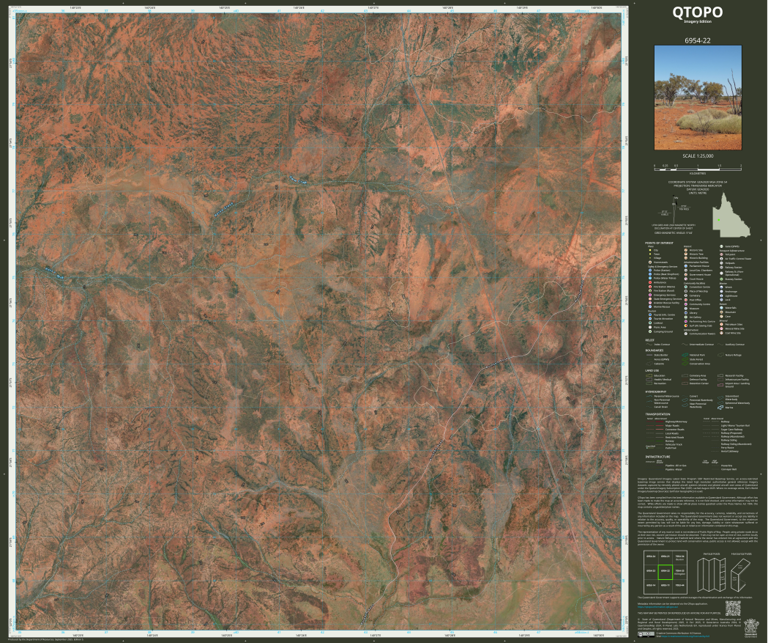Click the Museum legend icon
The height and width of the screenshot is (643, 768).
[x=686, y=309]
